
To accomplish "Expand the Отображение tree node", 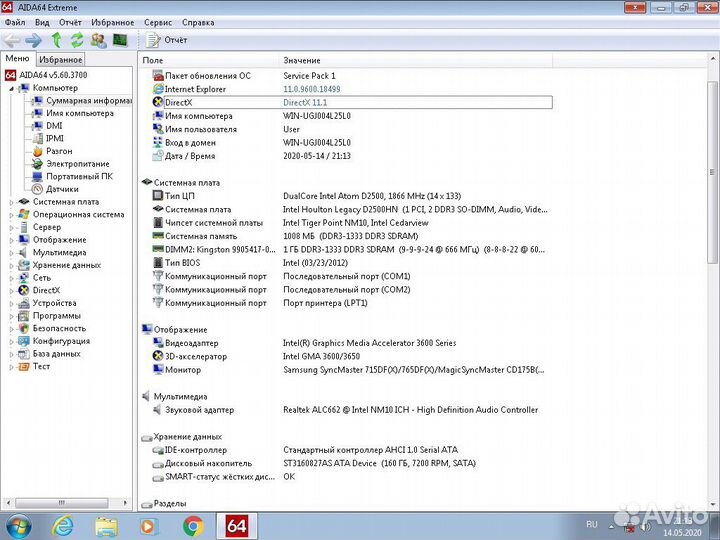I will [11, 240].
